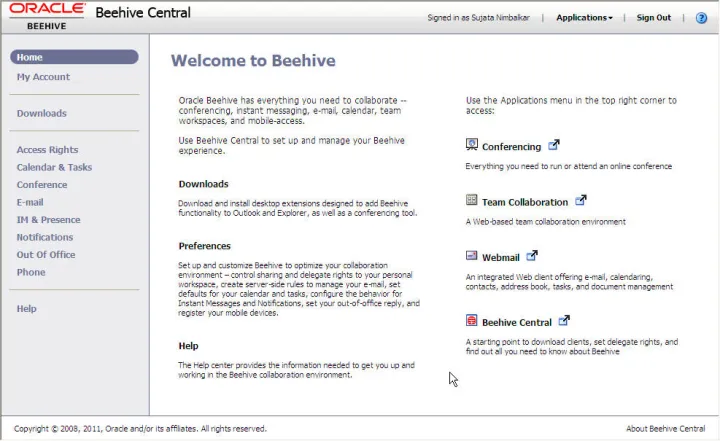The height and width of the screenshot is (441, 720).
Task: Open IM & Presence settings
Action: pyautogui.click(x=48, y=220)
